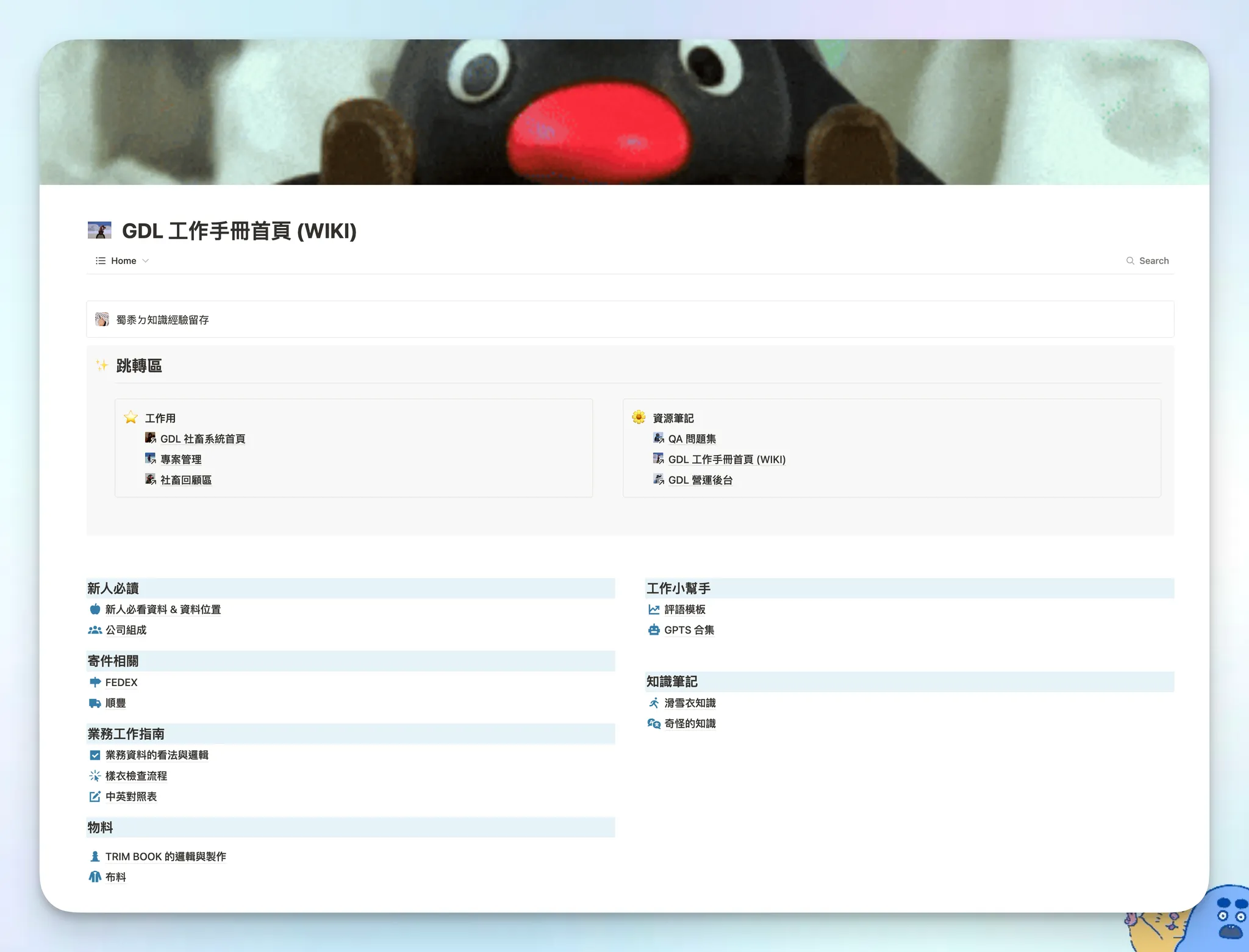Open 奇怪的知識 page

click(690, 724)
